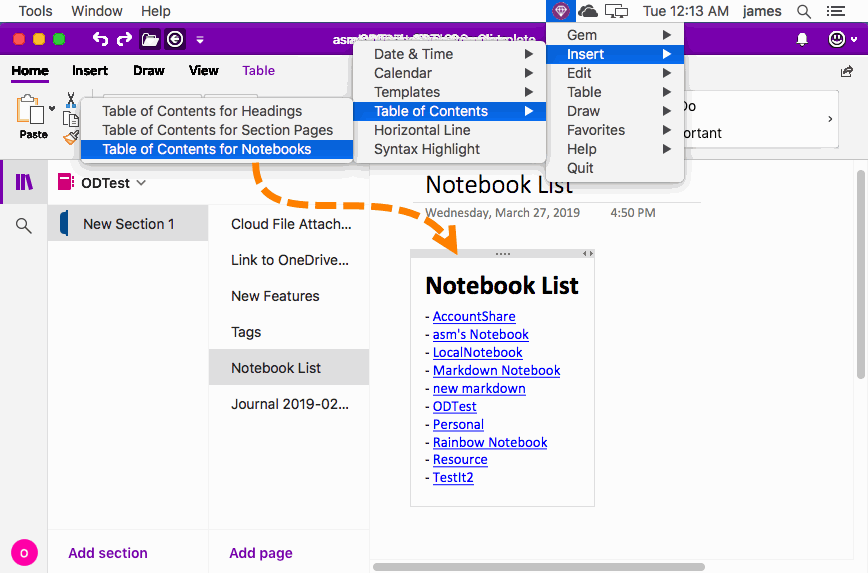Open the Markdown Notebook link
Screen dimensions: 868x573
(x=497, y=370)
